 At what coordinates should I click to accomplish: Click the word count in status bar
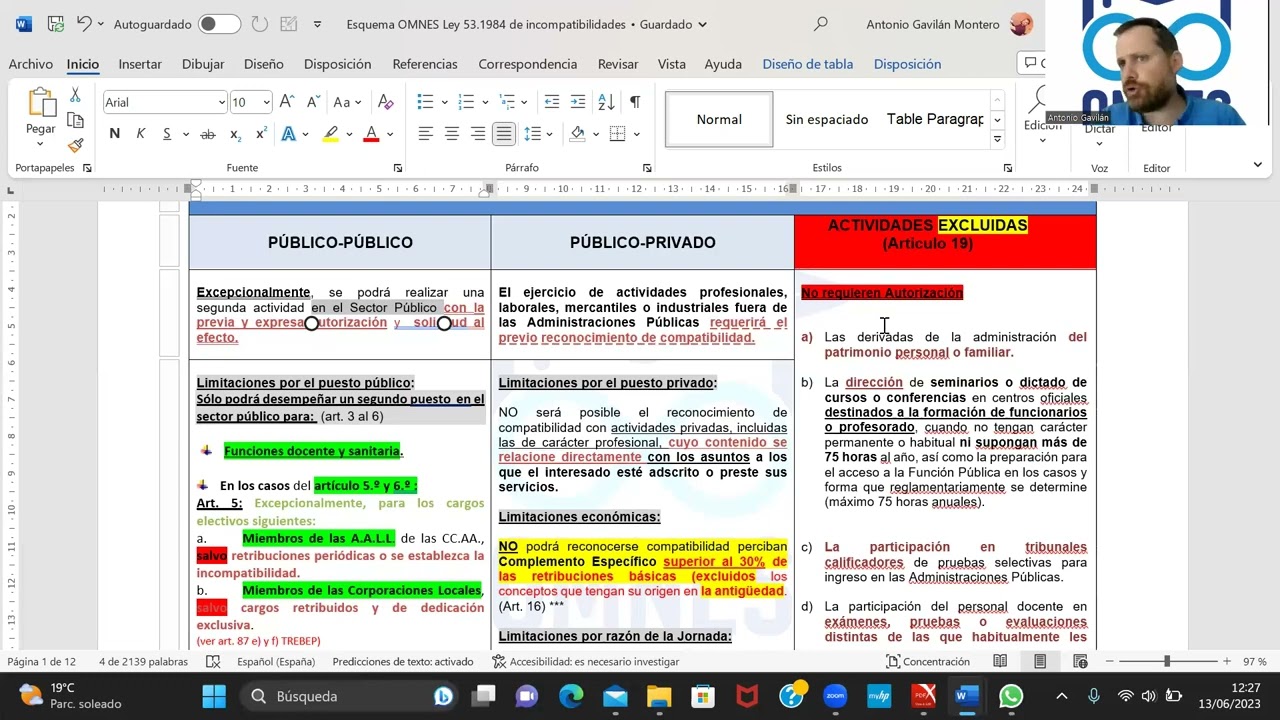tap(143, 662)
